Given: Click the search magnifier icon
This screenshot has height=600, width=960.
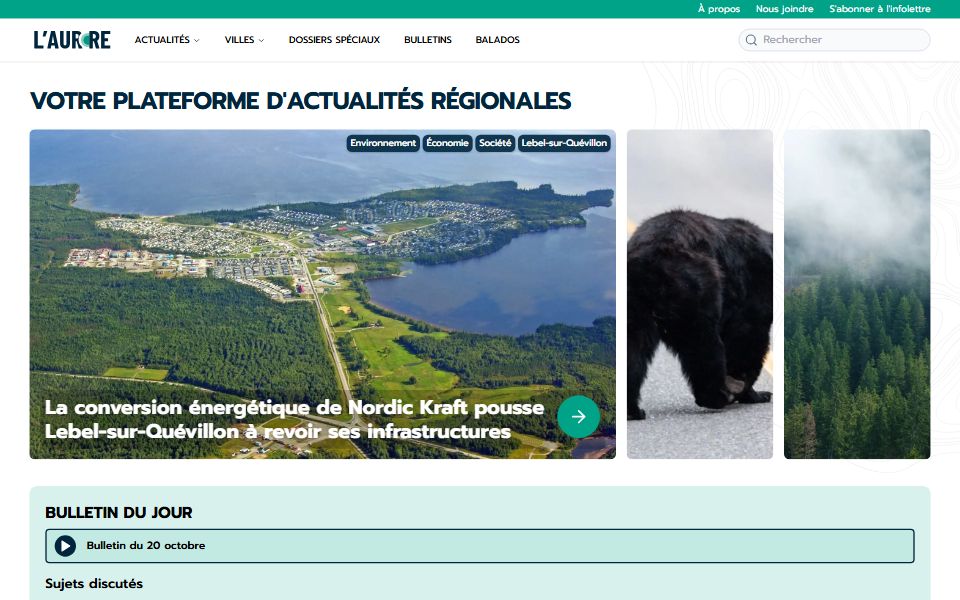Looking at the screenshot, I should pyautogui.click(x=751, y=40).
